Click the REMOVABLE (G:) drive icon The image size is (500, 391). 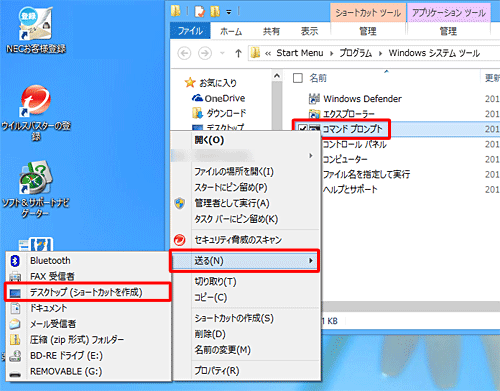[15, 374]
